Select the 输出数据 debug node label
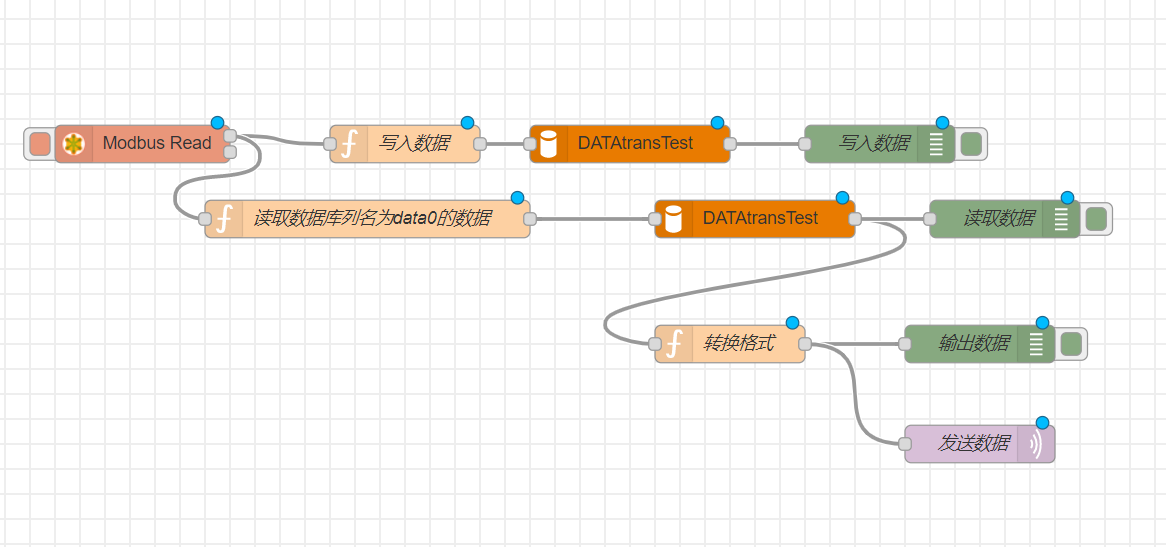1166x547 pixels. [x=973, y=343]
